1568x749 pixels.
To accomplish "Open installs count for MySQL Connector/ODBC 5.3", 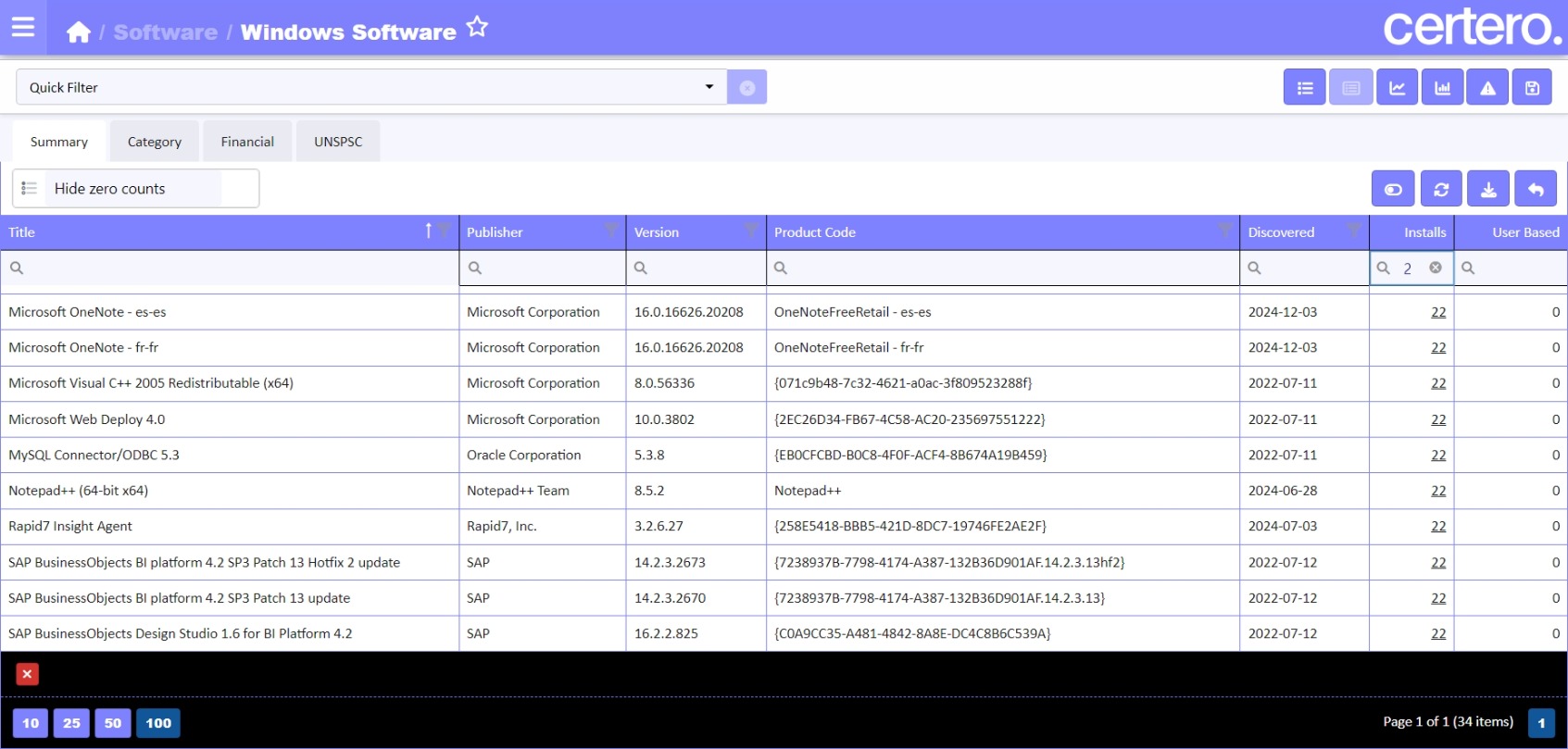I will click(1438, 455).
